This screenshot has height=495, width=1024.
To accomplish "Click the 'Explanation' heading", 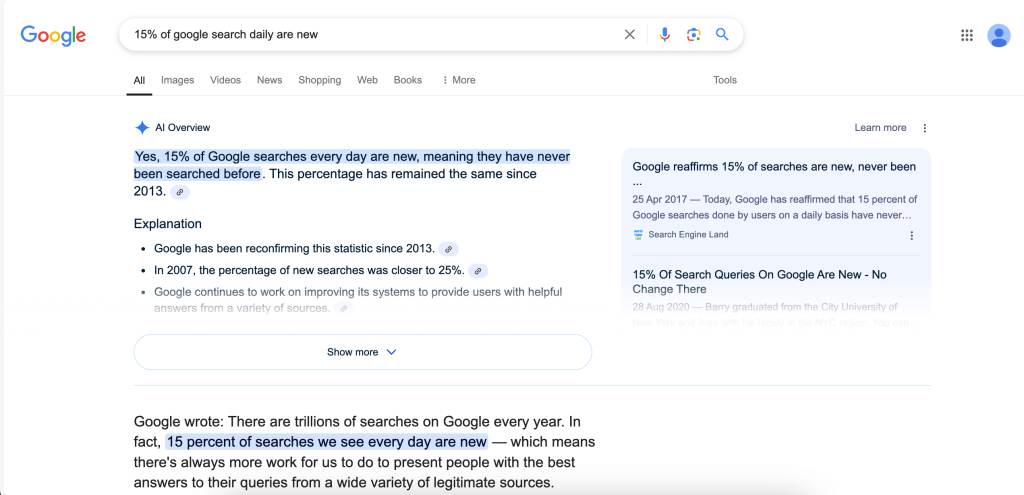I will coord(168,224).
